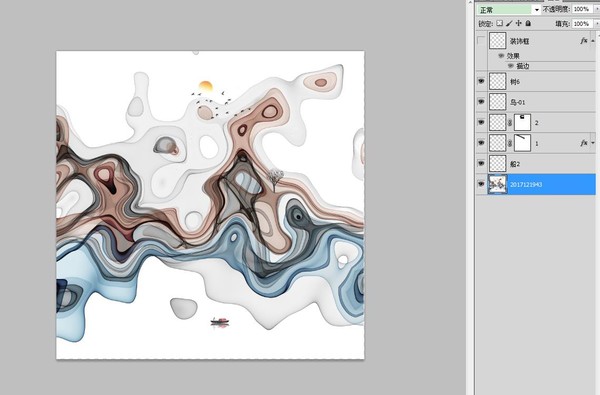Select layer 2's mask thumbnail
Viewport: 600px width, 395px height.
[x=522, y=123]
